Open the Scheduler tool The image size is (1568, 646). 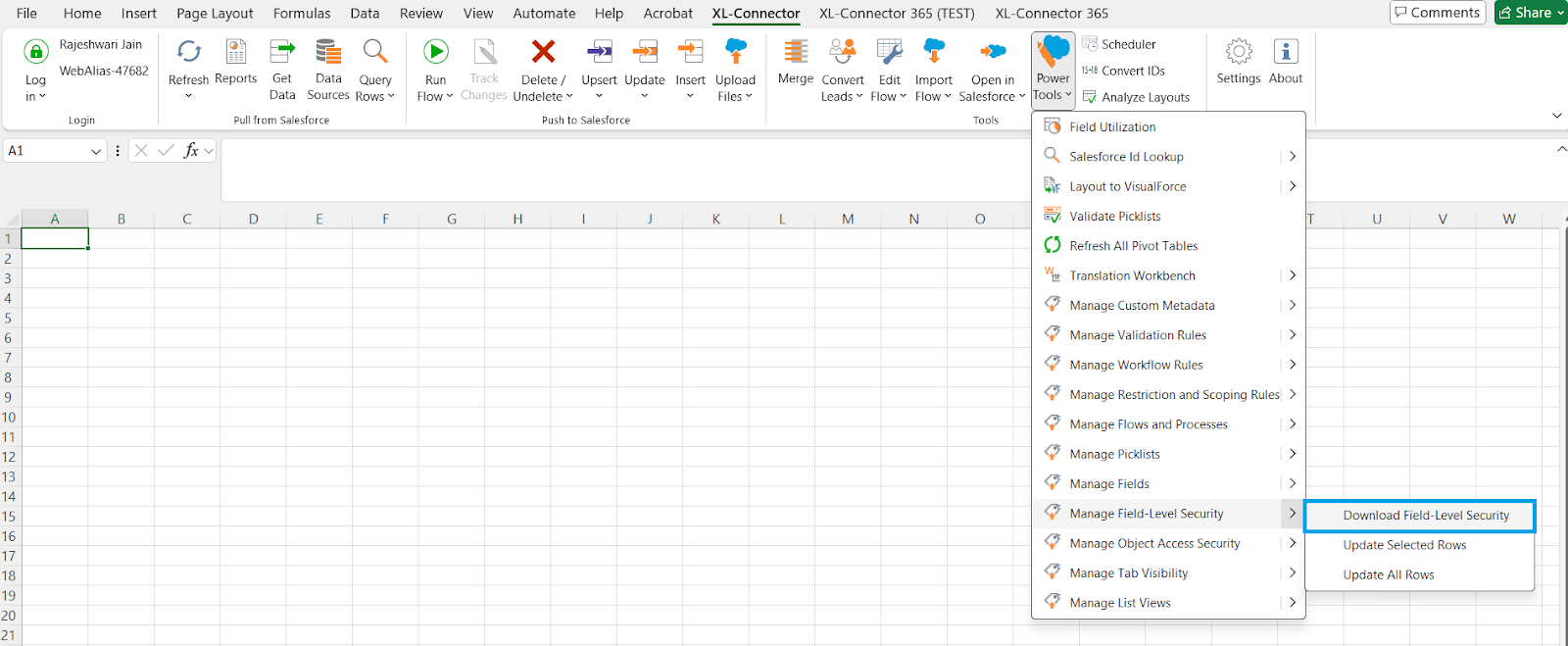pyautogui.click(x=1119, y=44)
